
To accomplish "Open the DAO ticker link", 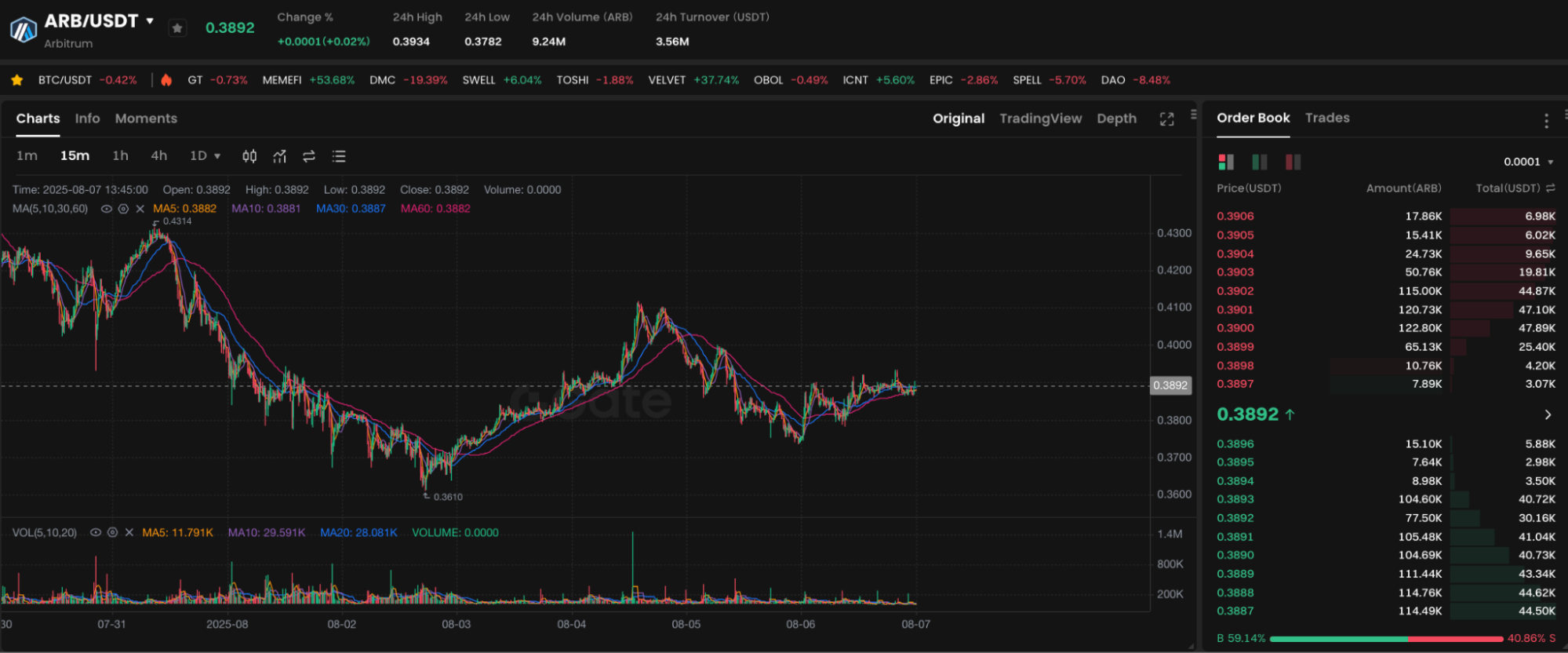I will (1135, 80).
